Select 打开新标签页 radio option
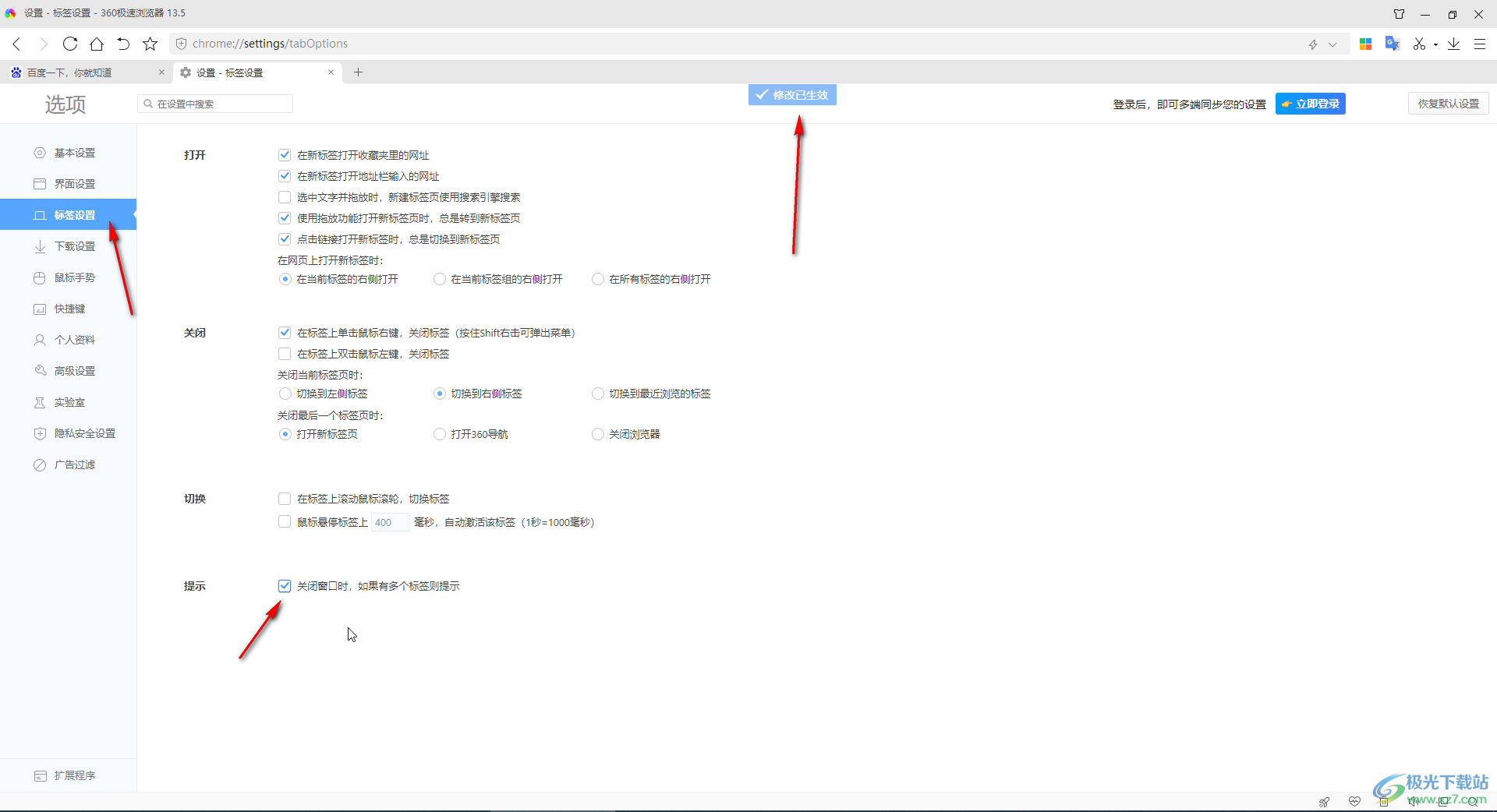Screen dimensions: 1497x812 (285, 434)
